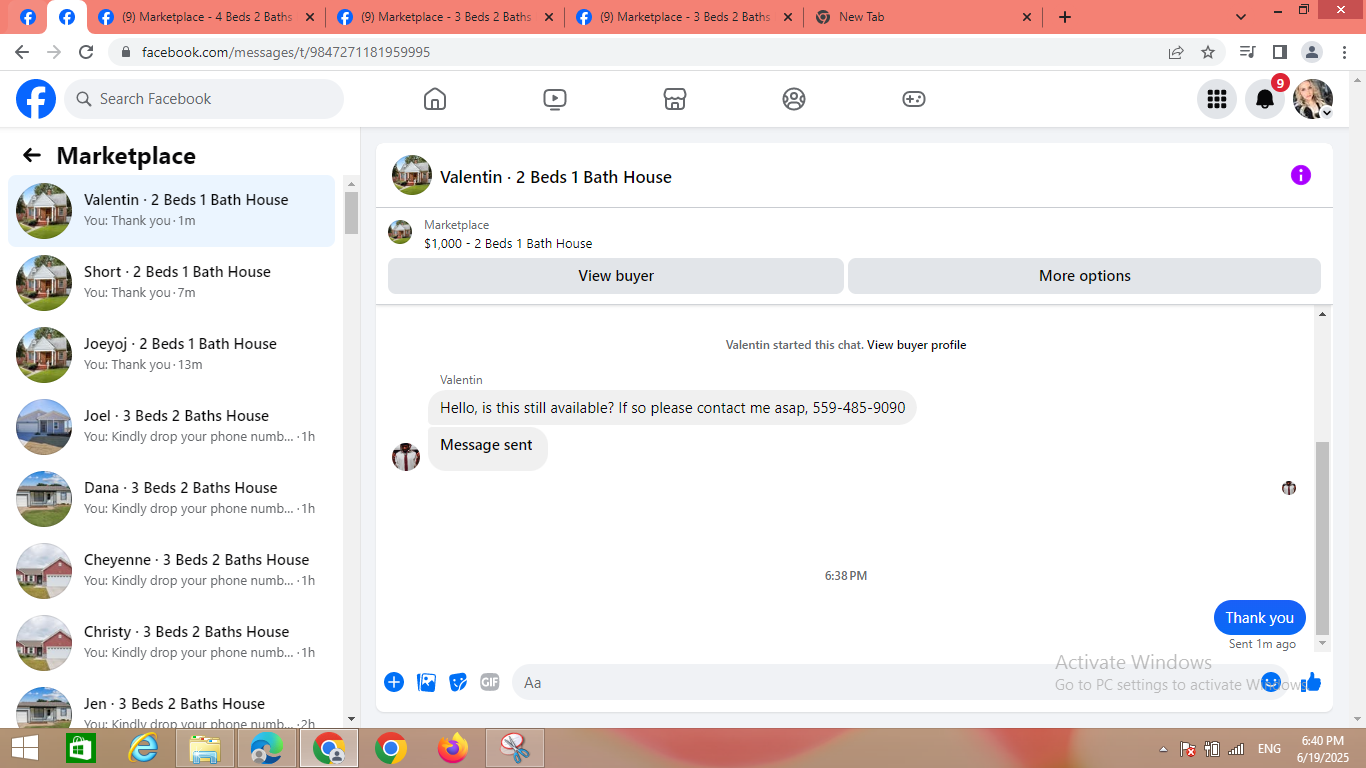Click the back arrow beside Marketplace heading
1366x768 pixels.
[32, 155]
